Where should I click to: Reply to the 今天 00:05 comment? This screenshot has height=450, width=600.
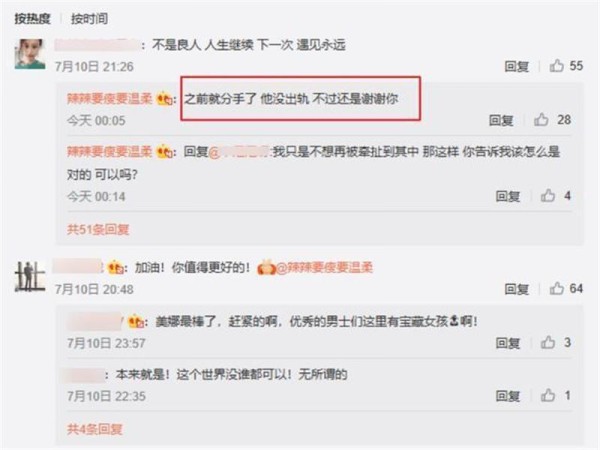tap(501, 120)
